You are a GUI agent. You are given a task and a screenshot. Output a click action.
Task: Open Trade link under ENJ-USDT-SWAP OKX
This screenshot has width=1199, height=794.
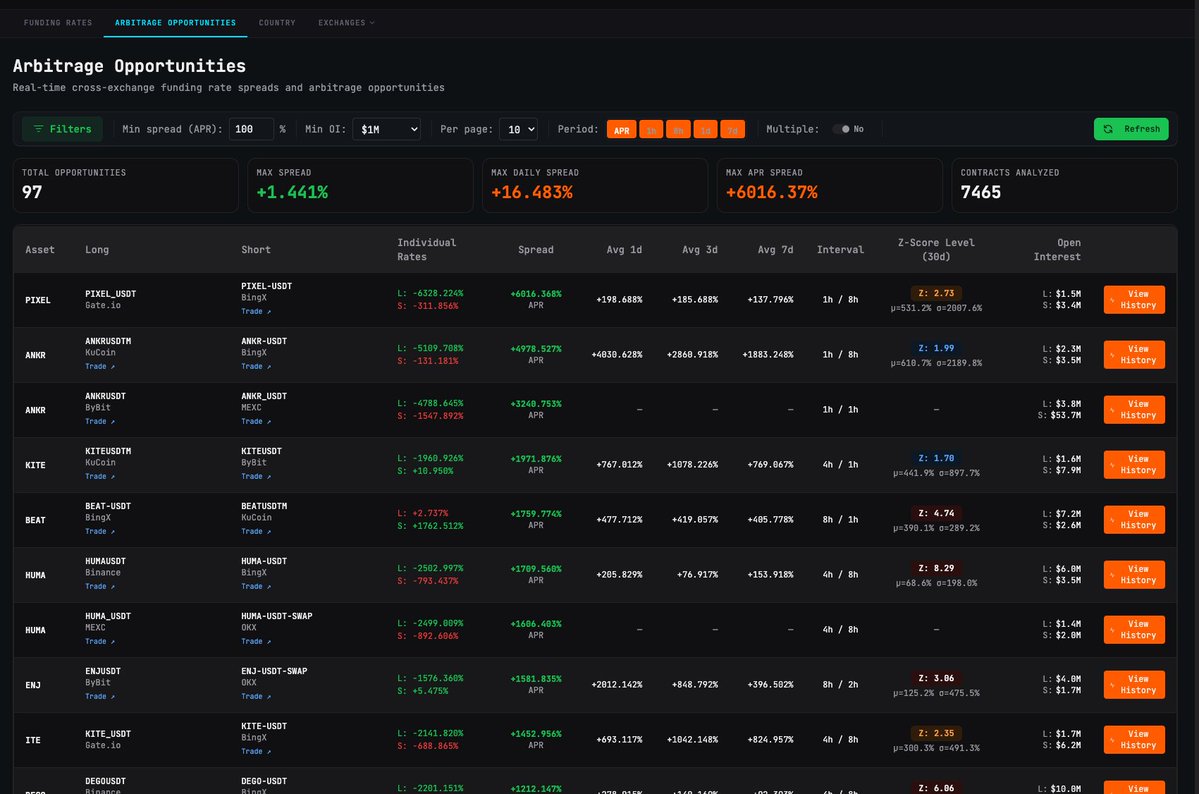(x=255, y=697)
